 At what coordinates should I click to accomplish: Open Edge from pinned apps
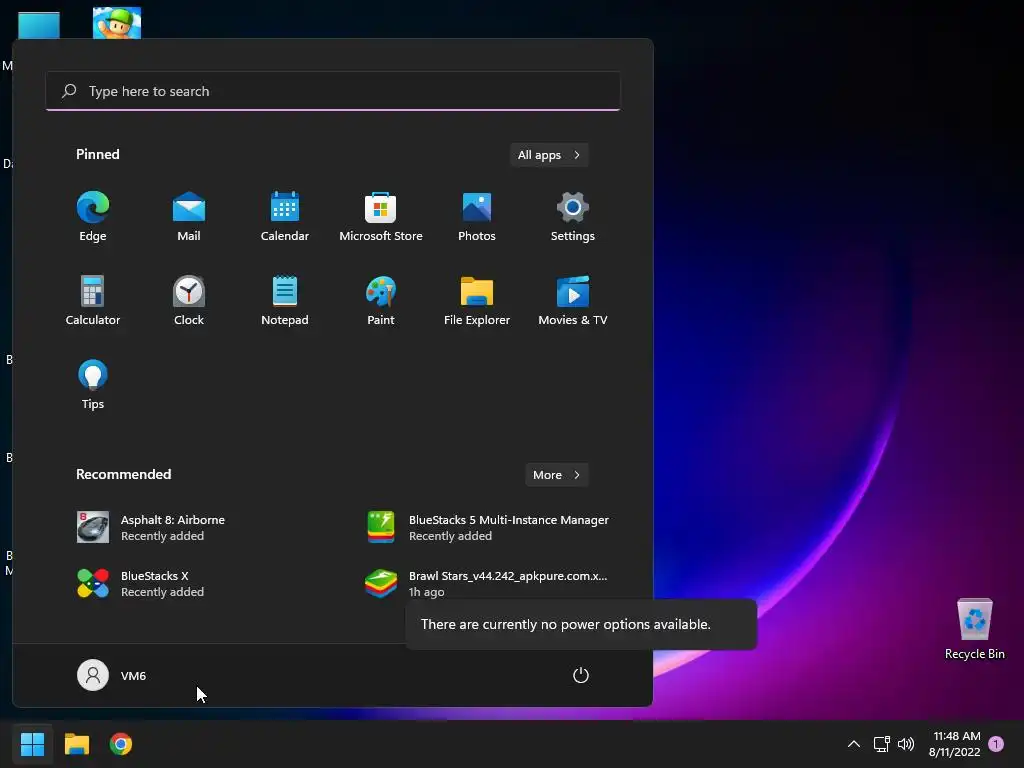pyautogui.click(x=93, y=217)
